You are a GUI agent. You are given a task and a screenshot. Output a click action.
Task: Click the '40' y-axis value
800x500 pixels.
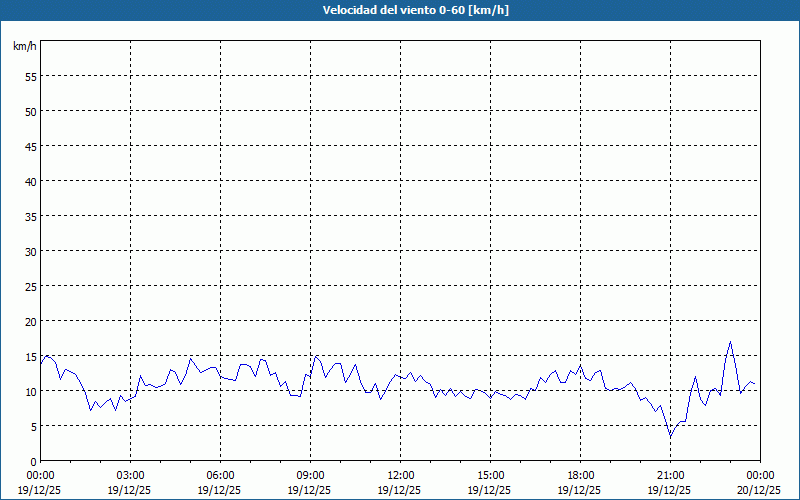pyautogui.click(x=31, y=182)
